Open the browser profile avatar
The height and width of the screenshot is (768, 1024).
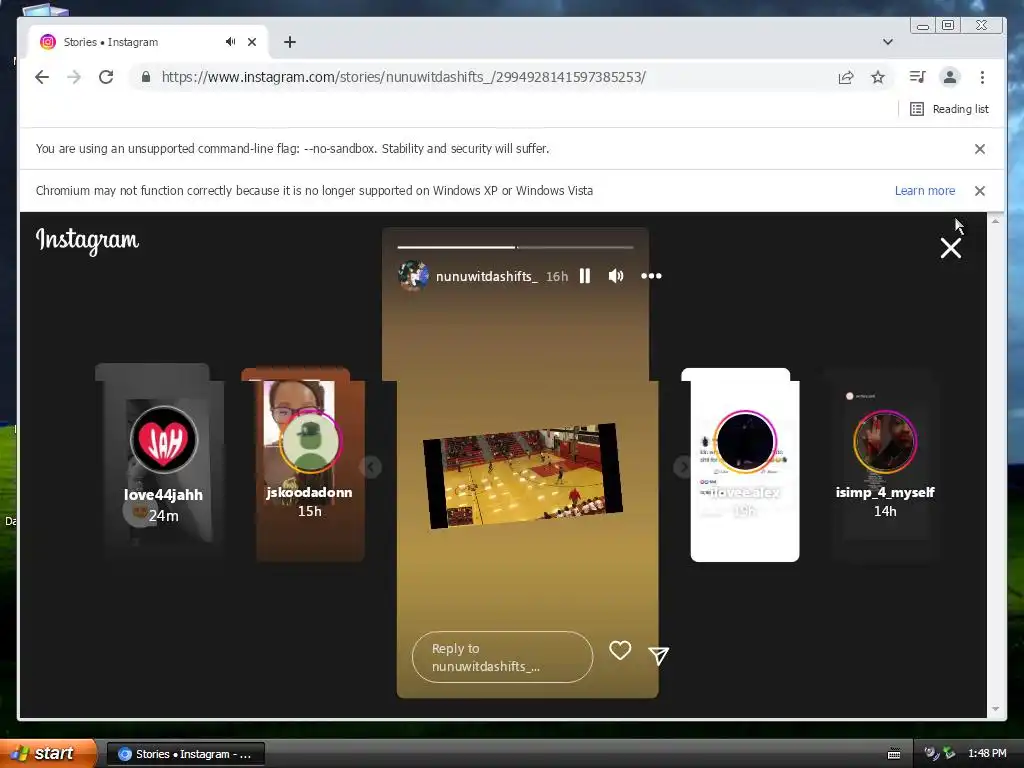(950, 77)
